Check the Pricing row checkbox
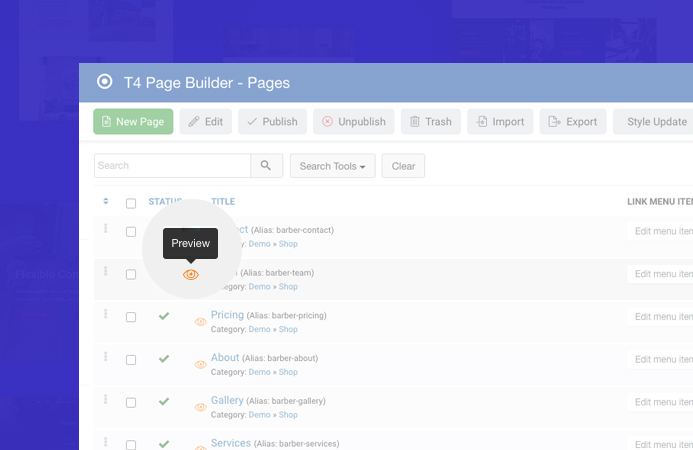 pyautogui.click(x=131, y=317)
